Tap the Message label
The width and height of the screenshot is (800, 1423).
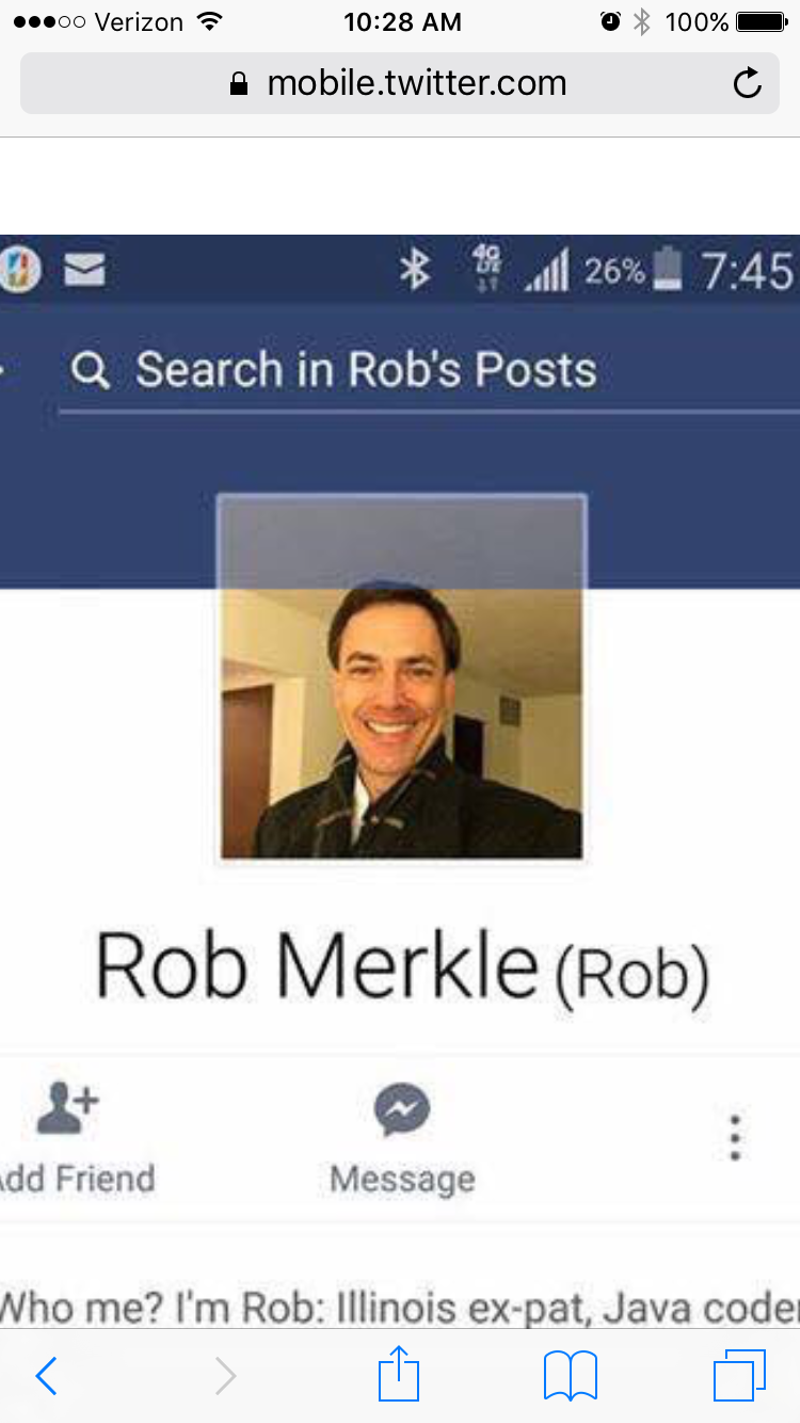coord(402,1179)
